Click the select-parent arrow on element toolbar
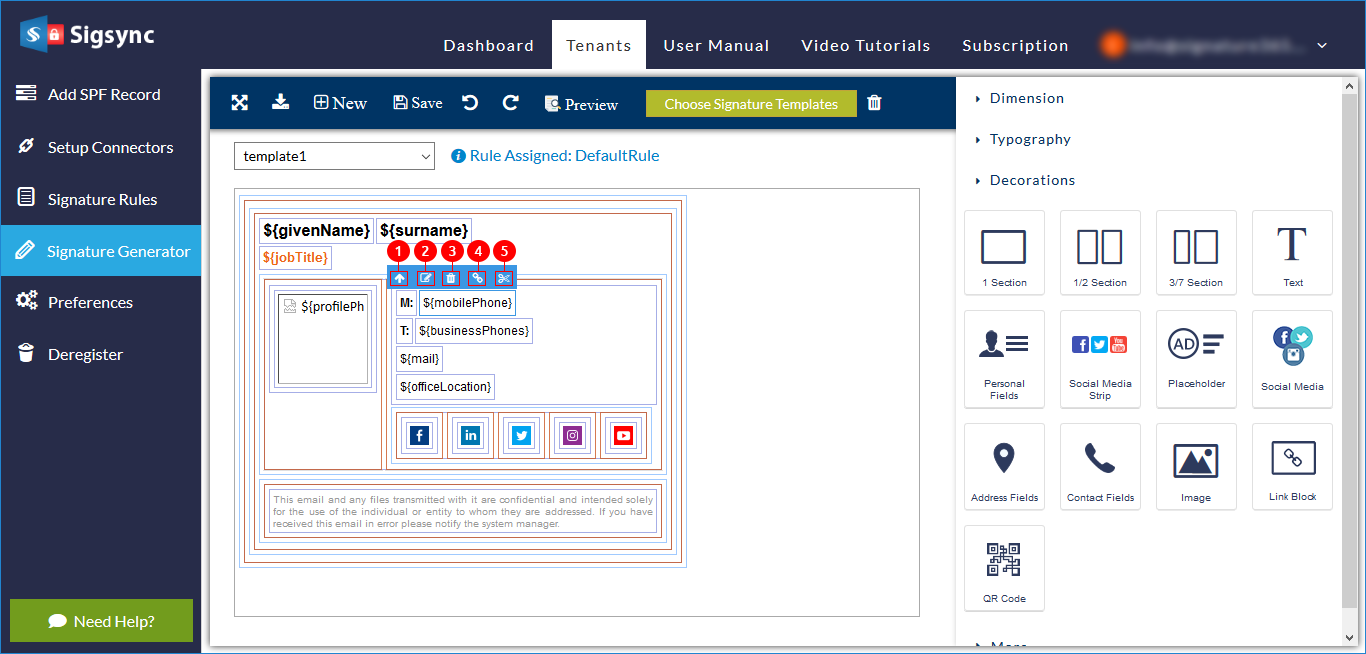1366x654 pixels. (x=399, y=278)
